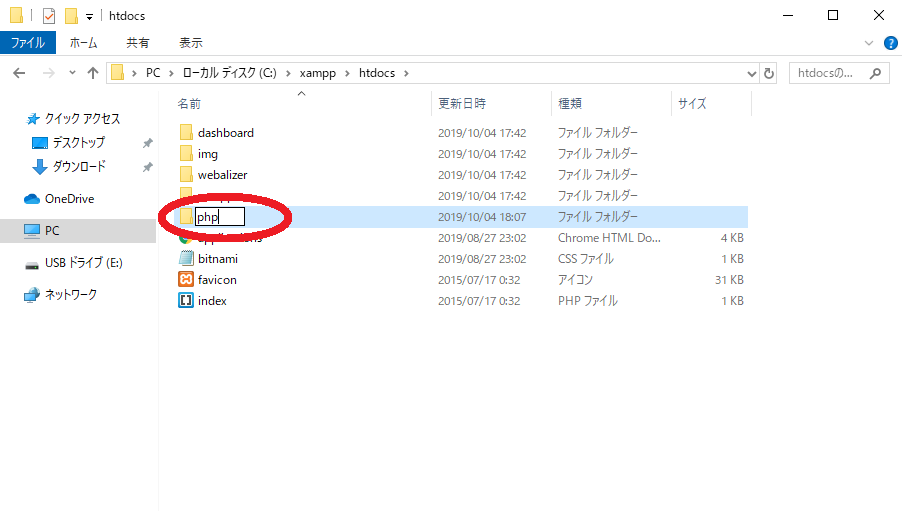Select the webalizer folder icon
Screen dimensions: 903x511
click(x=186, y=175)
